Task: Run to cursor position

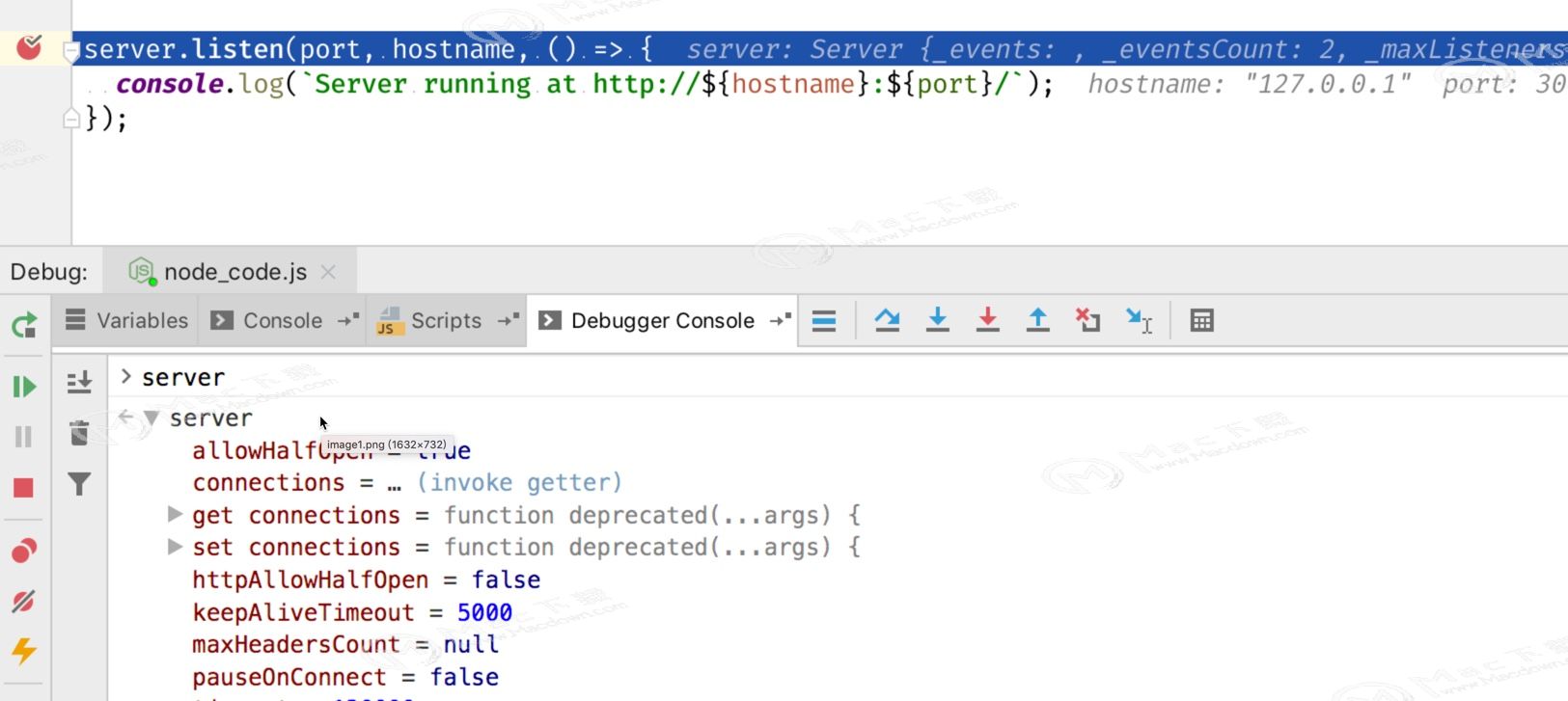Action: (1139, 320)
